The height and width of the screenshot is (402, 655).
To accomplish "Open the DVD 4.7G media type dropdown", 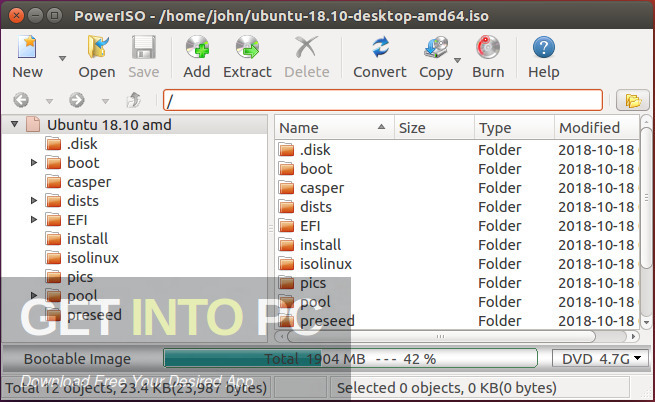I will [600, 359].
